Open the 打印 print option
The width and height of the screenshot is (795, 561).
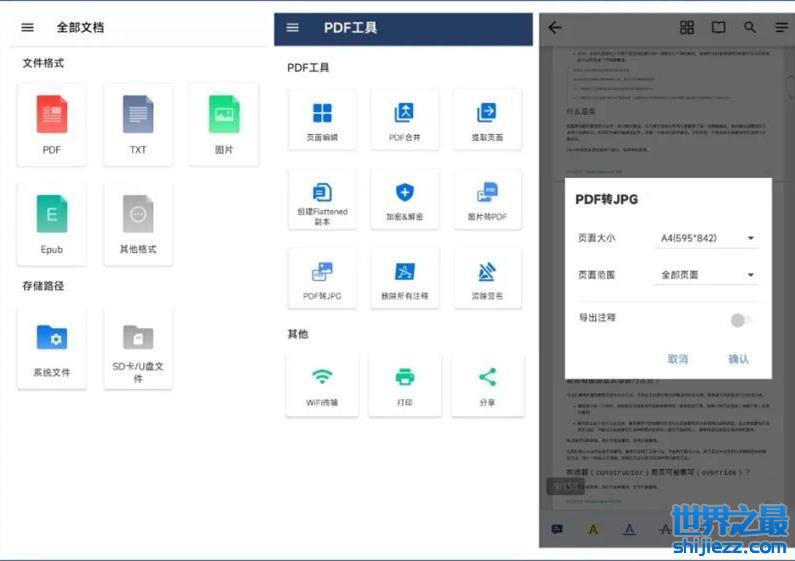point(404,384)
